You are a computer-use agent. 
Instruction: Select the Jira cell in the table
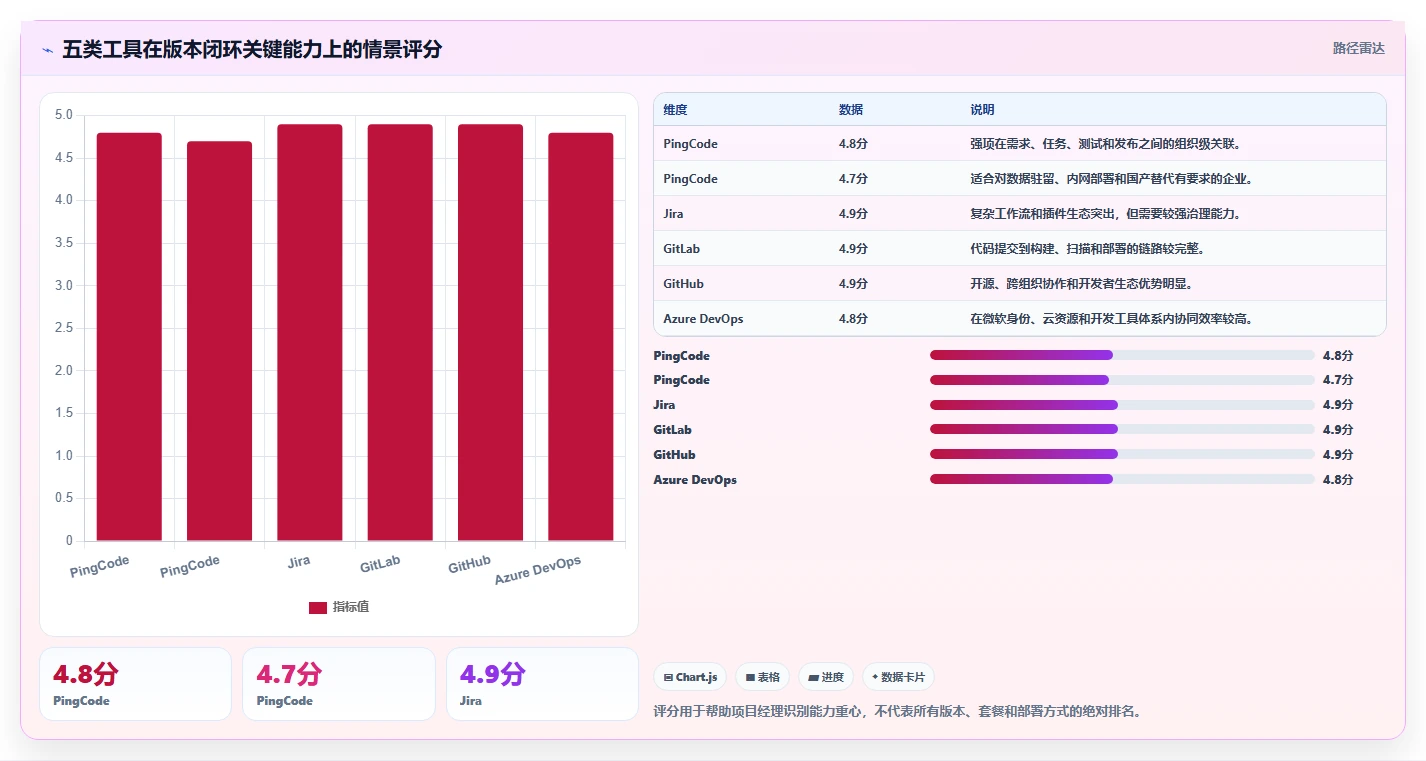click(x=673, y=214)
